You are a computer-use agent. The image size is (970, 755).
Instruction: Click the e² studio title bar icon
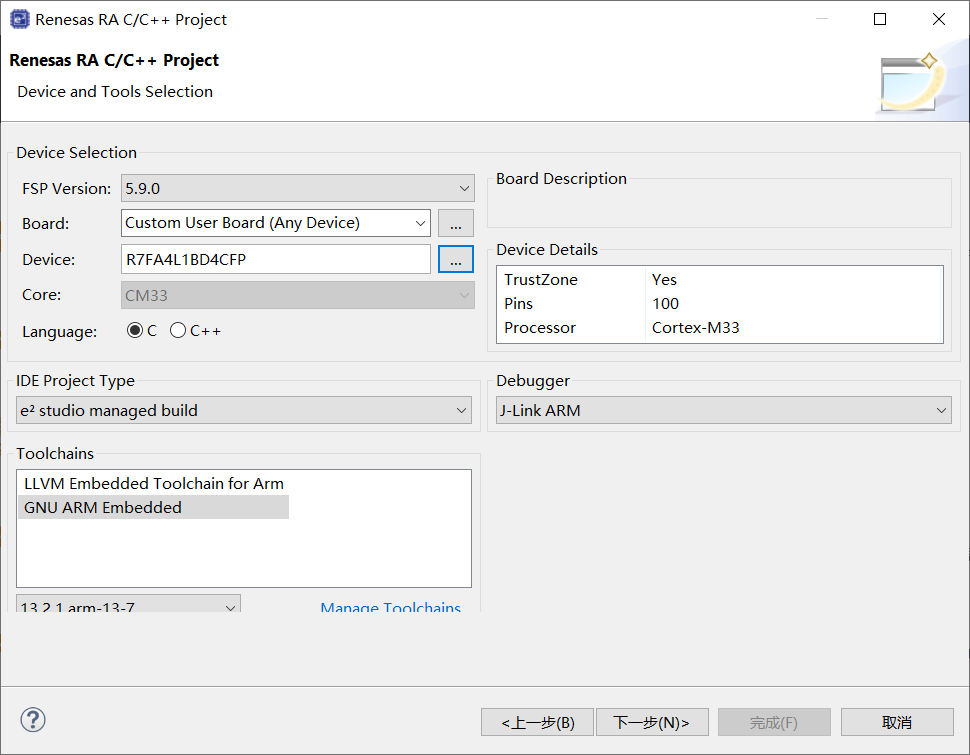[19, 19]
